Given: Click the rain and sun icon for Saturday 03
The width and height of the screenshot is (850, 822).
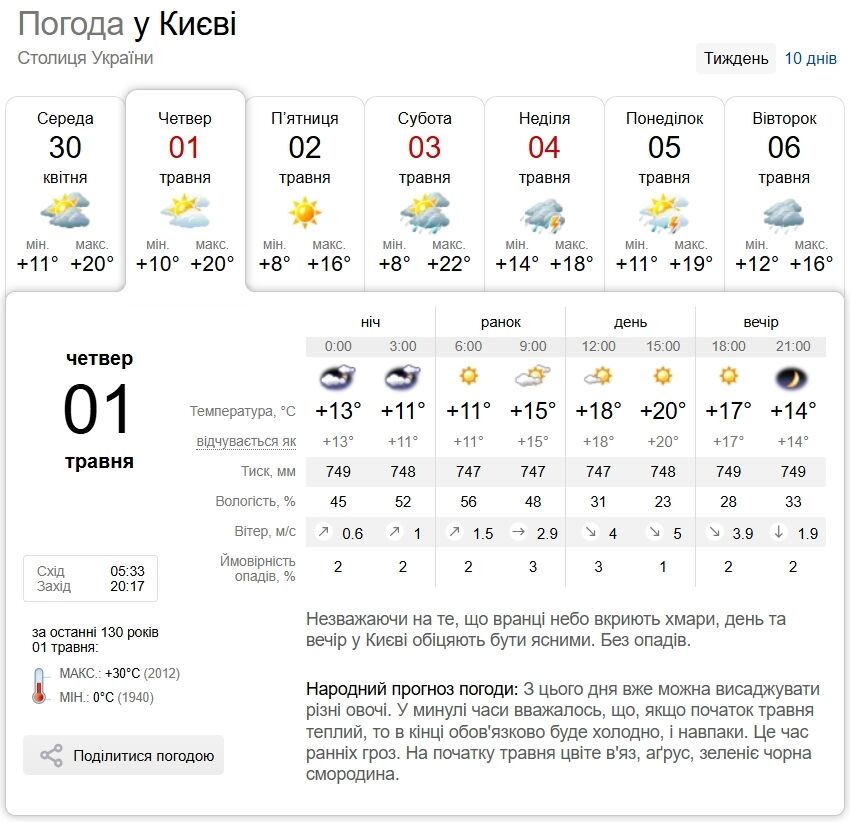Looking at the screenshot, I should [424, 214].
